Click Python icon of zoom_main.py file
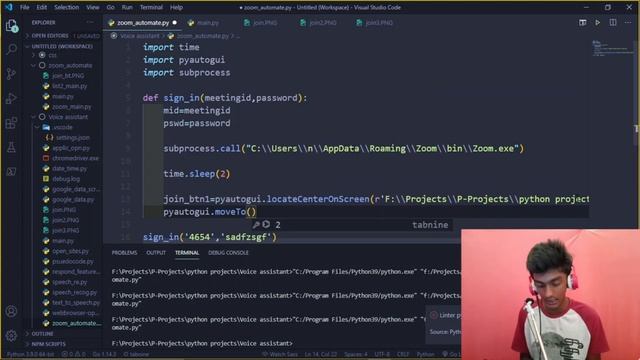This screenshot has height=360, width=640. coord(46,107)
